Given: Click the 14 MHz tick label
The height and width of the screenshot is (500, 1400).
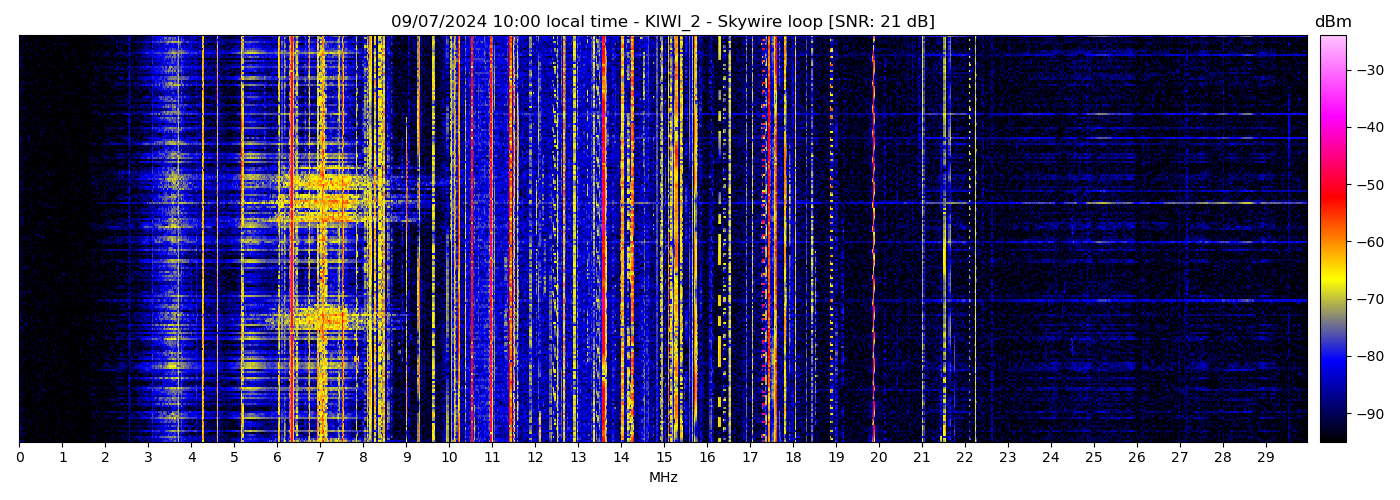Looking at the screenshot, I should (x=621, y=457).
